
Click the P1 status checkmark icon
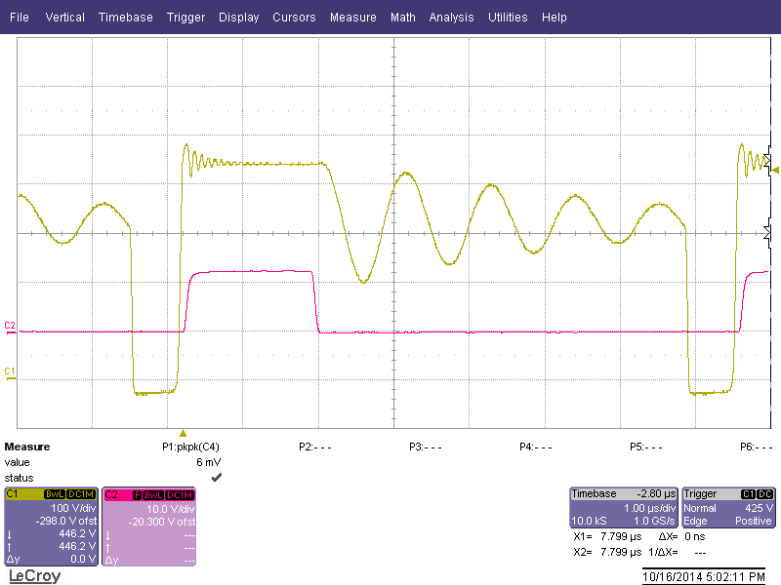pyautogui.click(x=217, y=478)
